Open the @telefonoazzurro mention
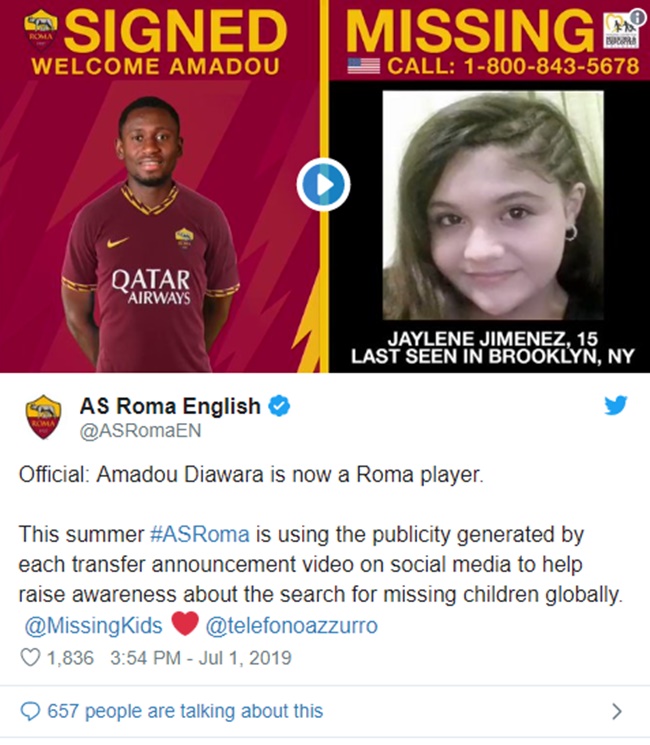The image size is (650, 745). 292,625
